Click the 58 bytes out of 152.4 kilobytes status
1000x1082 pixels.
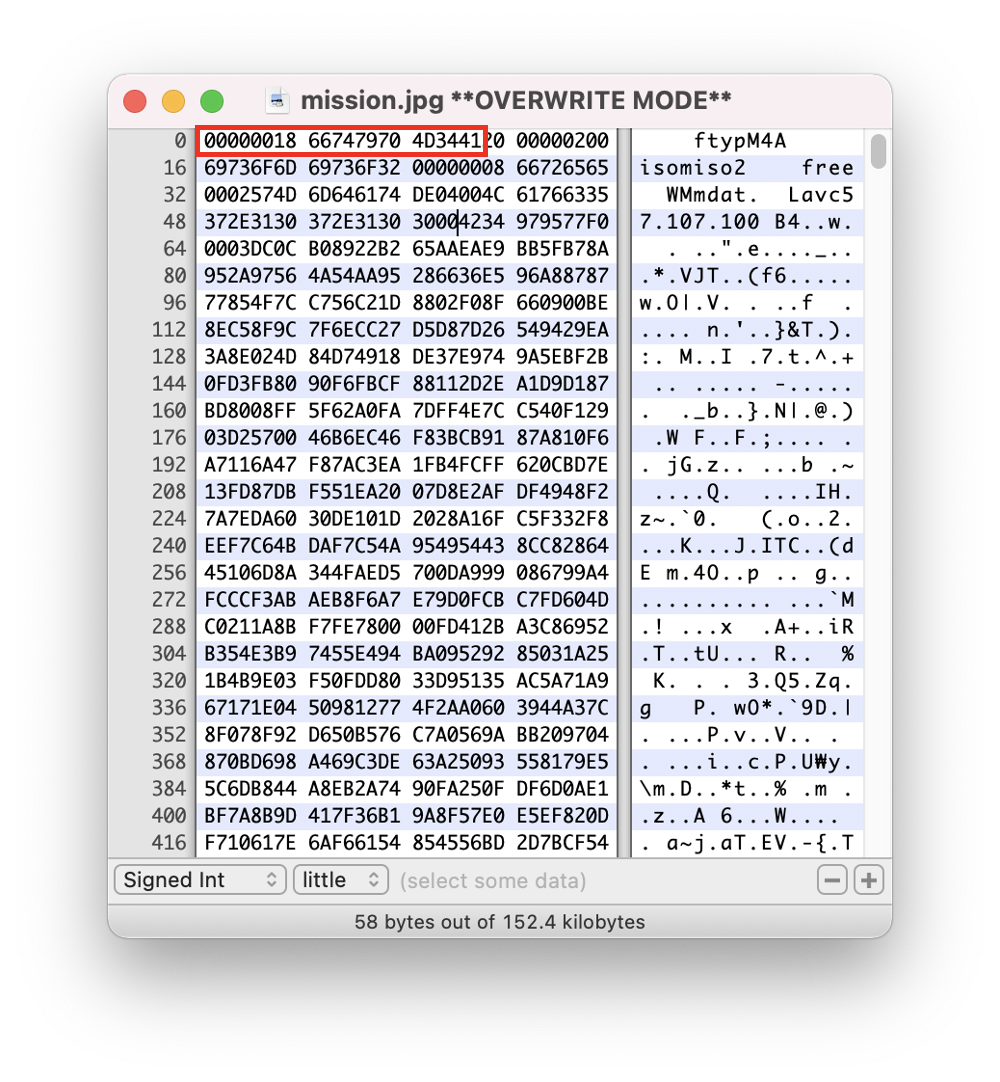point(500,922)
